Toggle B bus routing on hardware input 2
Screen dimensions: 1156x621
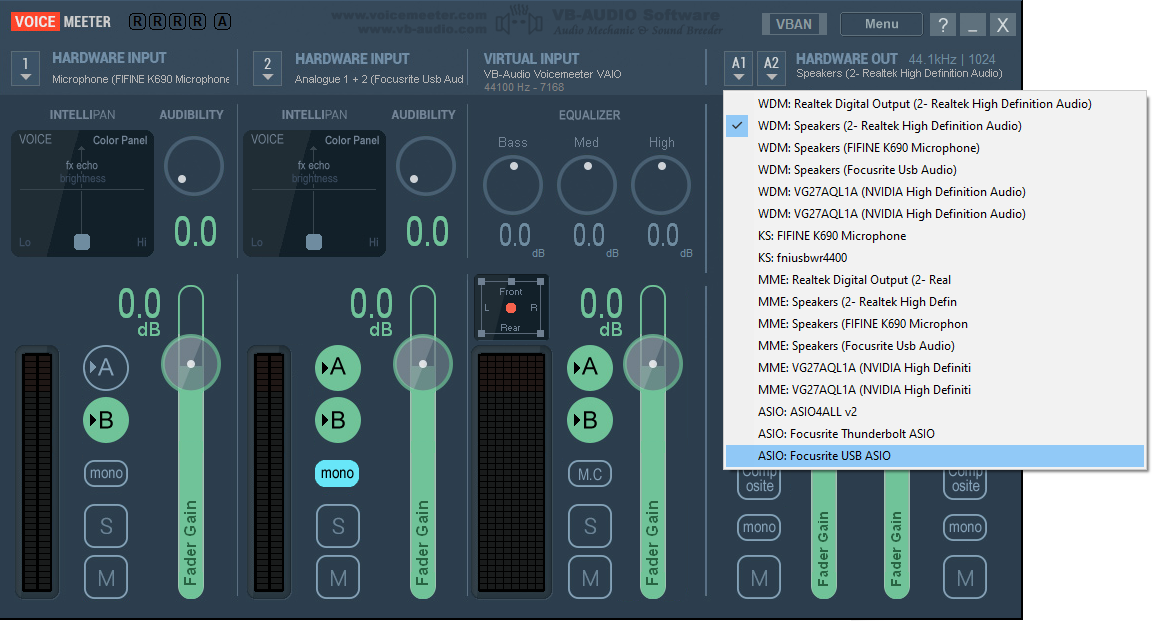pos(338,420)
